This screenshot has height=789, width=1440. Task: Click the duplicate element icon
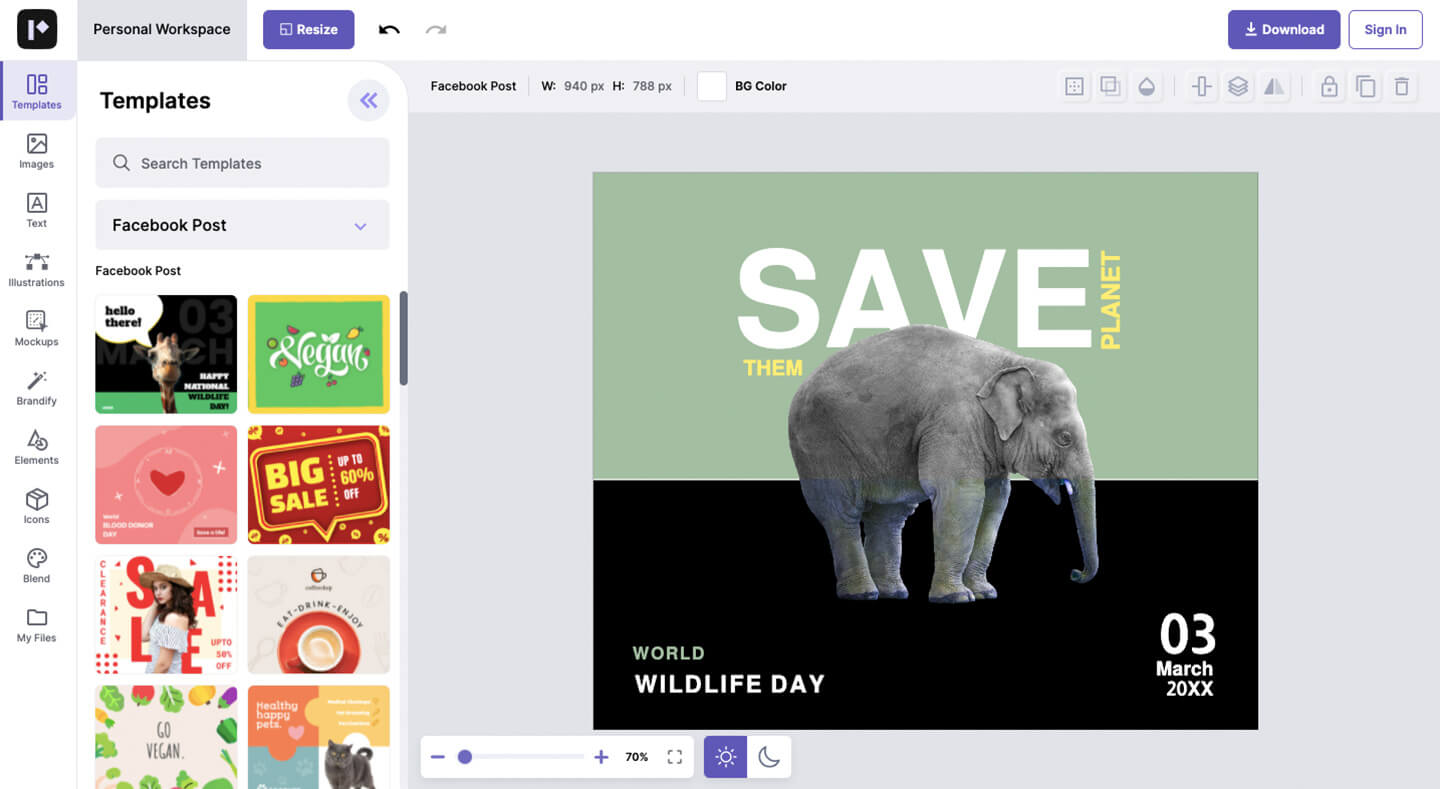1365,86
